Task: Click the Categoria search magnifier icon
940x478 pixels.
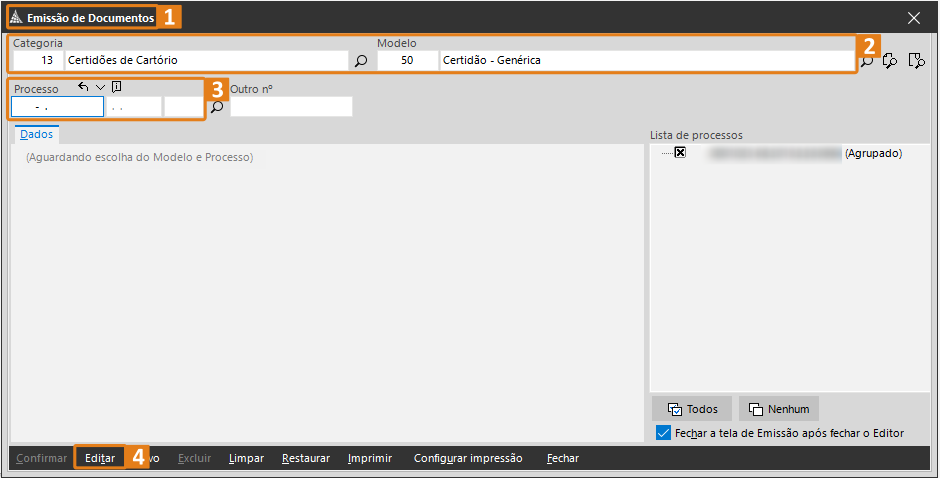Action: tap(361, 61)
